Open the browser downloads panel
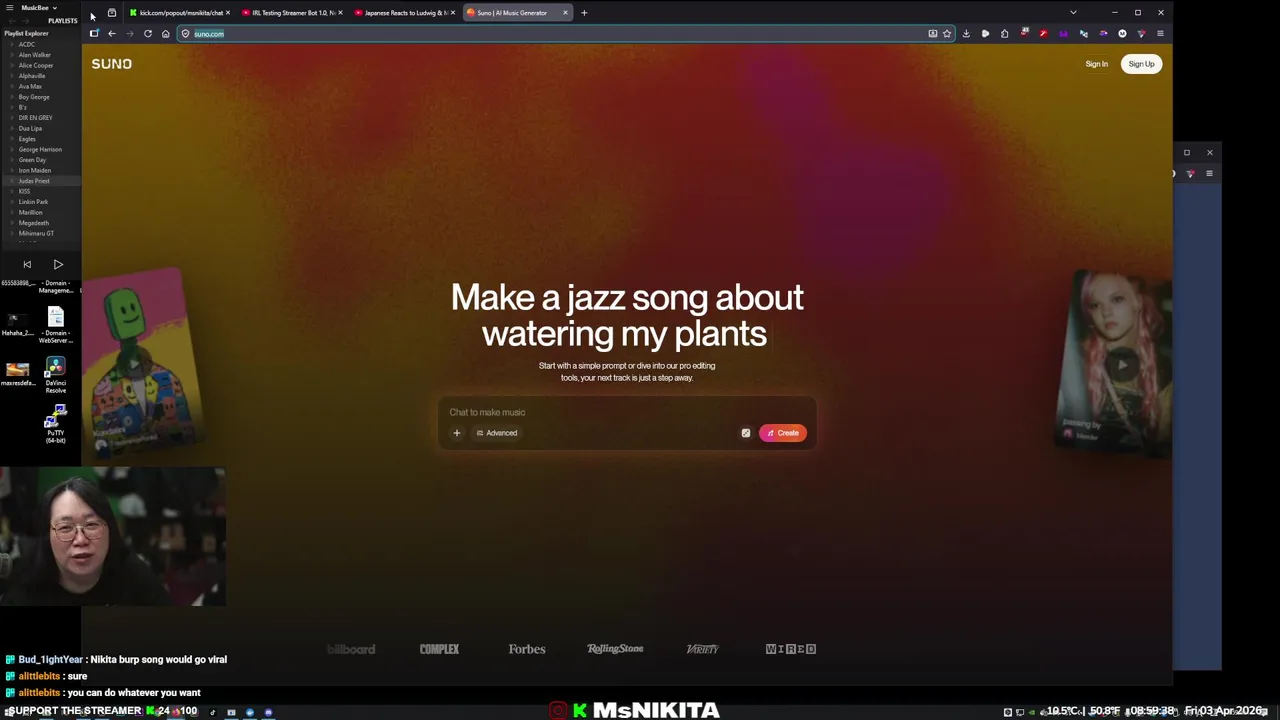The height and width of the screenshot is (720, 1280). point(966,34)
